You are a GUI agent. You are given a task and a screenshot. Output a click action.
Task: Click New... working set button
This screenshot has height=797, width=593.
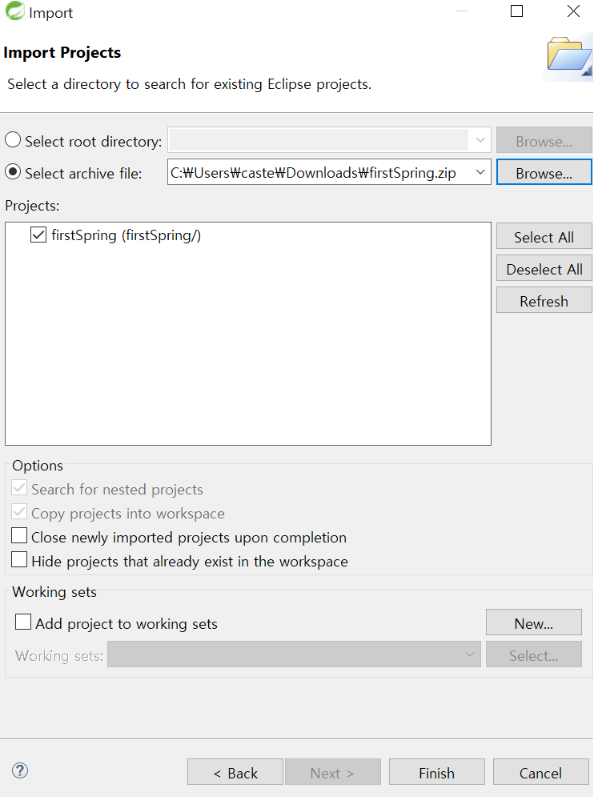pyautogui.click(x=534, y=622)
